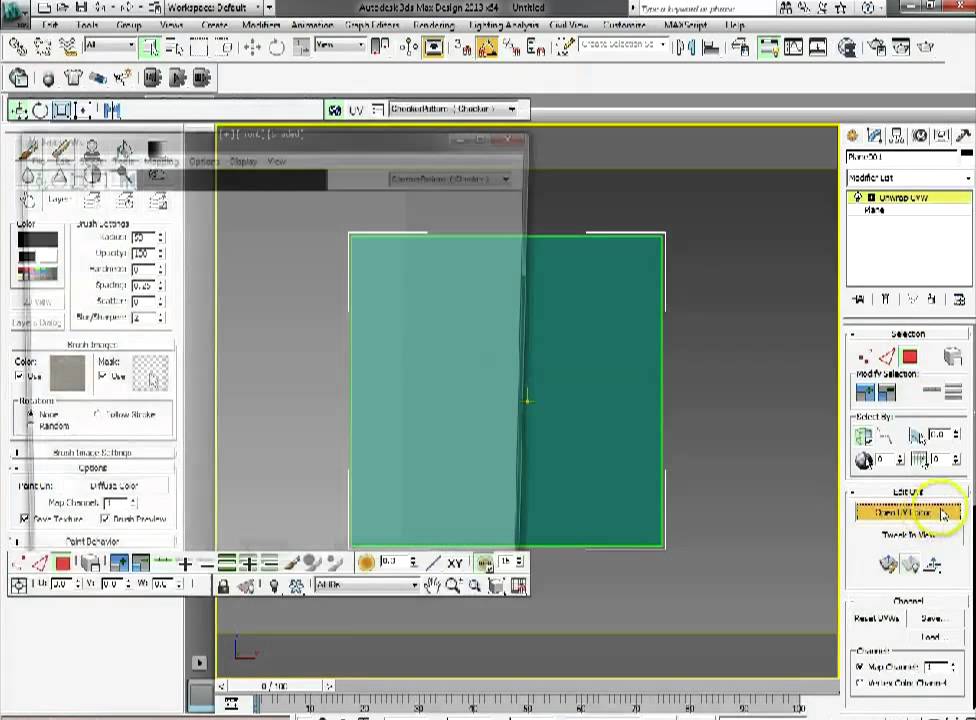Click the black color swatch in Color group
Screen dimensions: 976x720
point(37,240)
